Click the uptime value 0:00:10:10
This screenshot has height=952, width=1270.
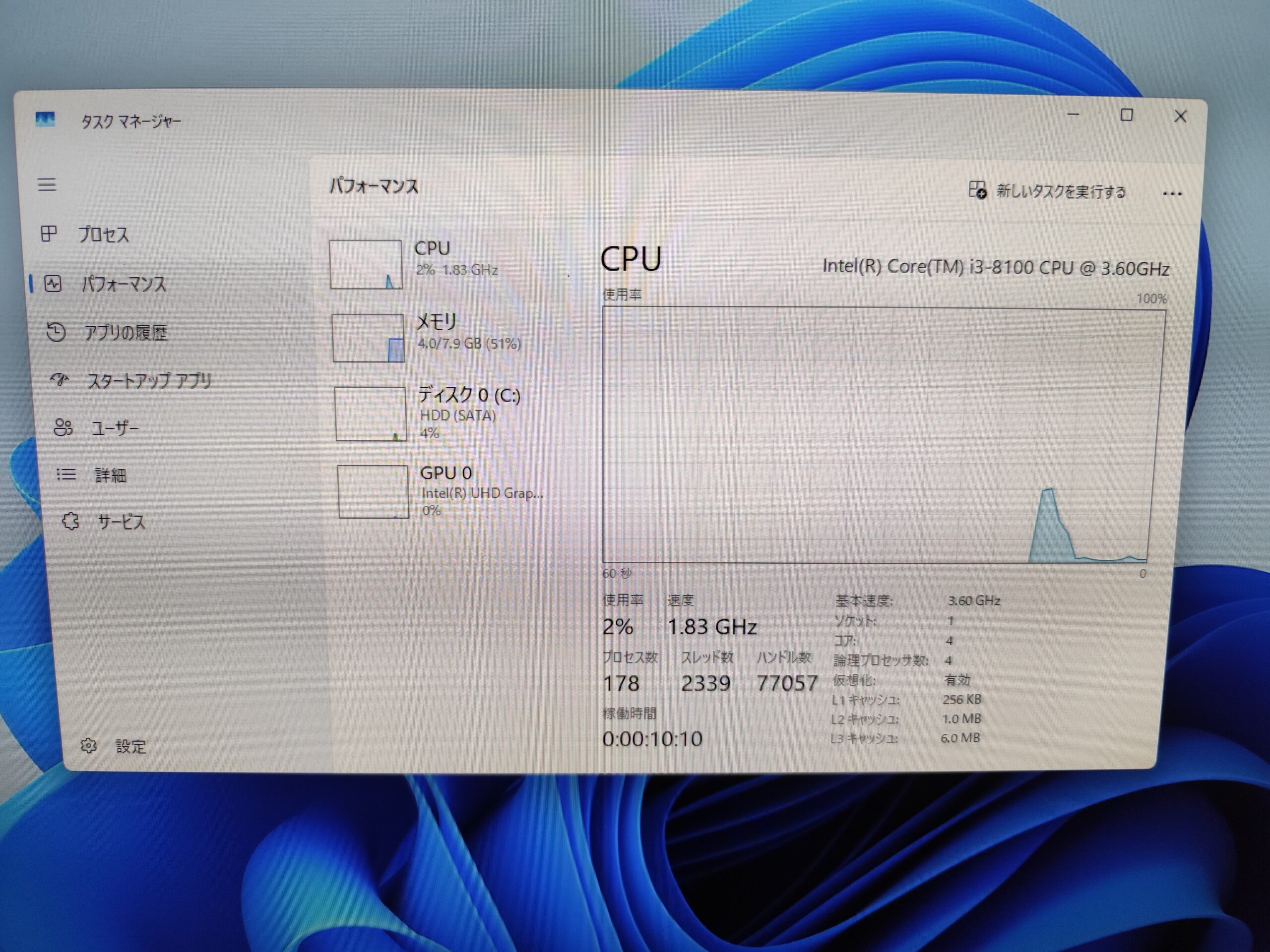click(x=652, y=739)
